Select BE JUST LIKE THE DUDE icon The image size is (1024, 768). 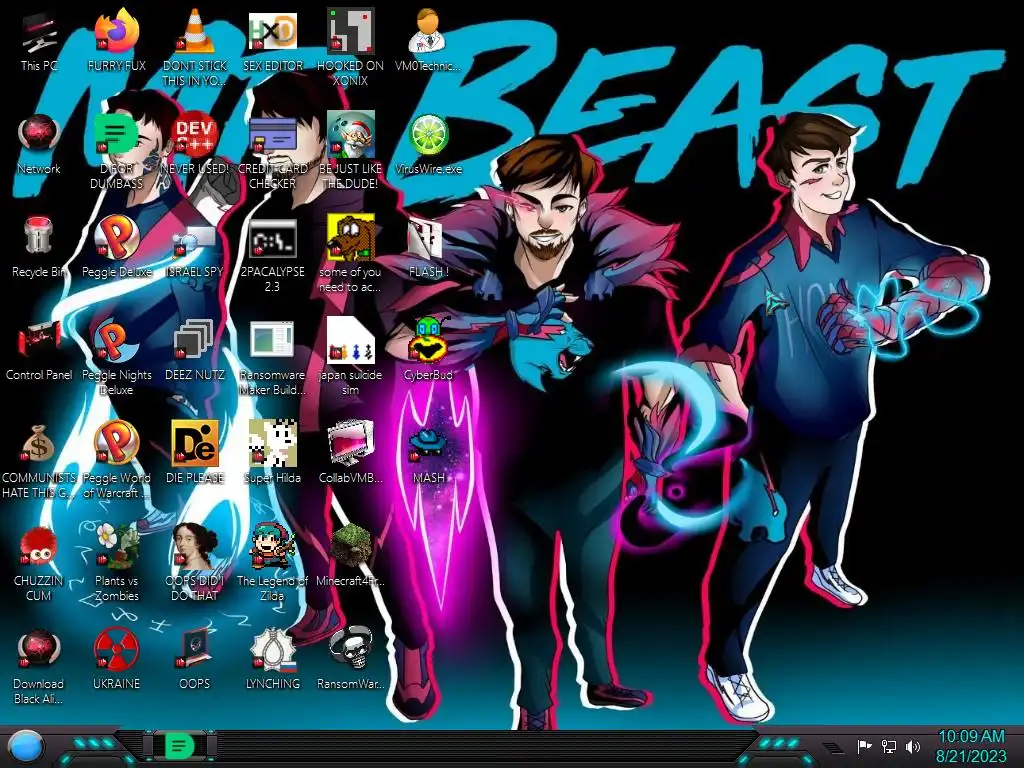351,135
